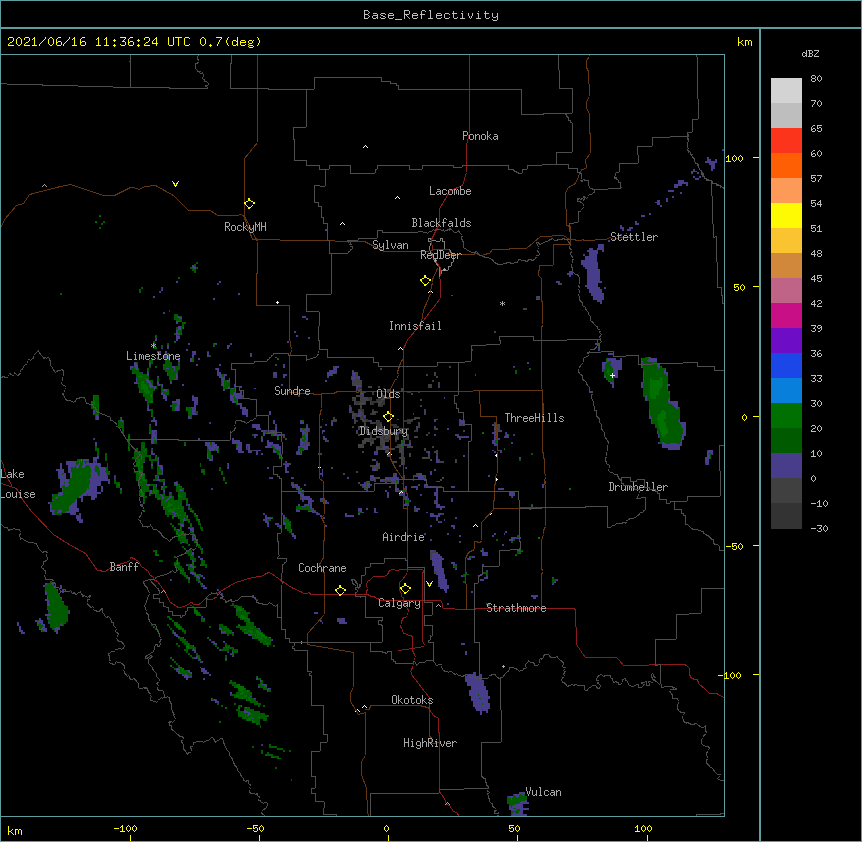Click the Lacombe city label
Image resolution: width=862 pixels, height=842 pixels.
tap(450, 191)
